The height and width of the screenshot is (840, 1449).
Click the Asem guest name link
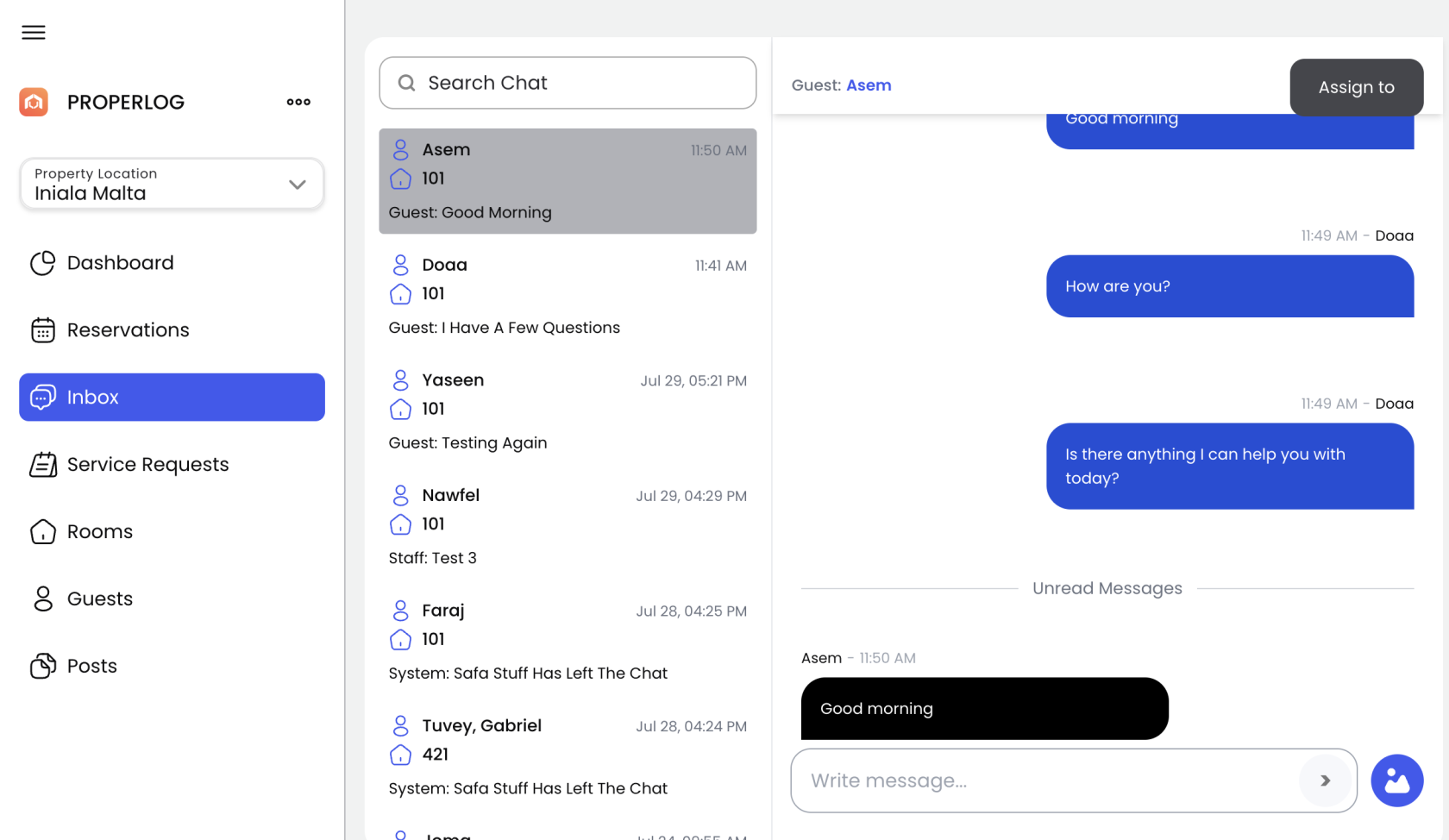(x=869, y=85)
